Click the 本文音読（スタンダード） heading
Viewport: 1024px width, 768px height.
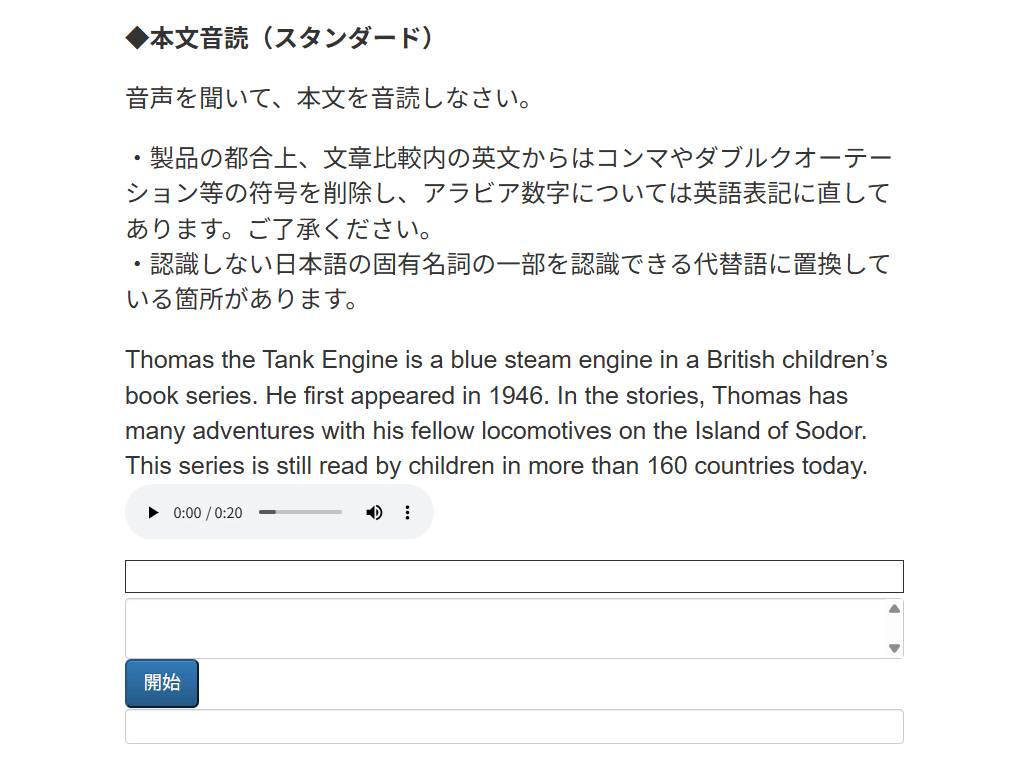click(x=292, y=39)
